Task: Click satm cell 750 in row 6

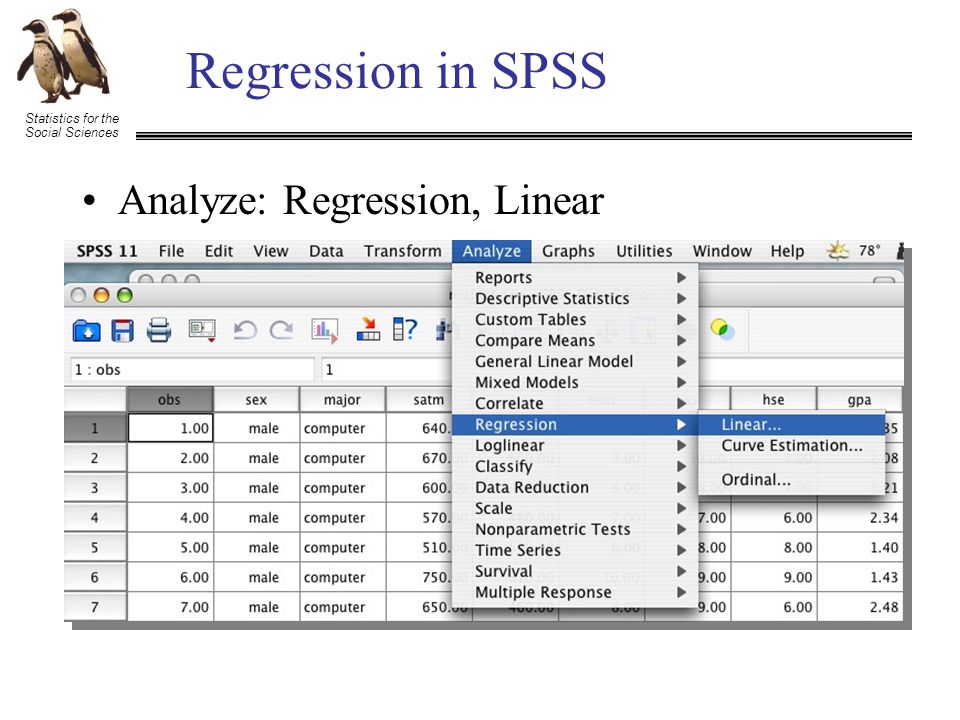Action: pyautogui.click(x=421, y=577)
